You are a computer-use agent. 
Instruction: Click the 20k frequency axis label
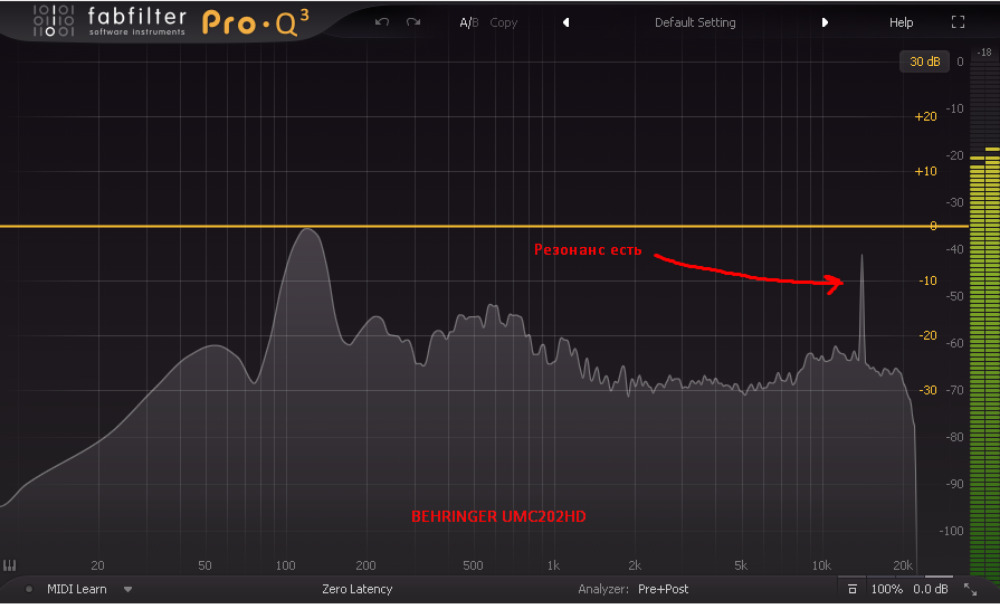902,565
